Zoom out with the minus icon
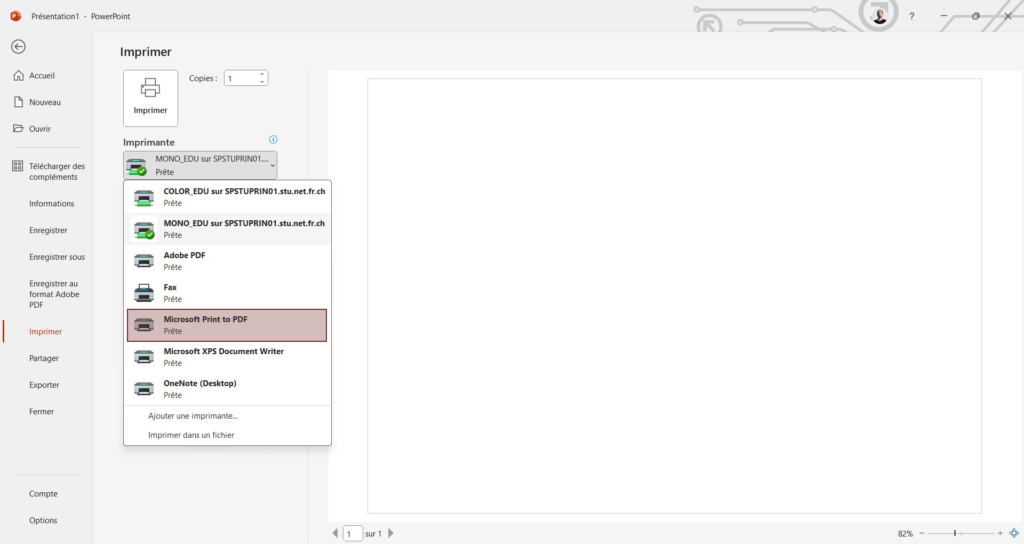 pos(921,534)
